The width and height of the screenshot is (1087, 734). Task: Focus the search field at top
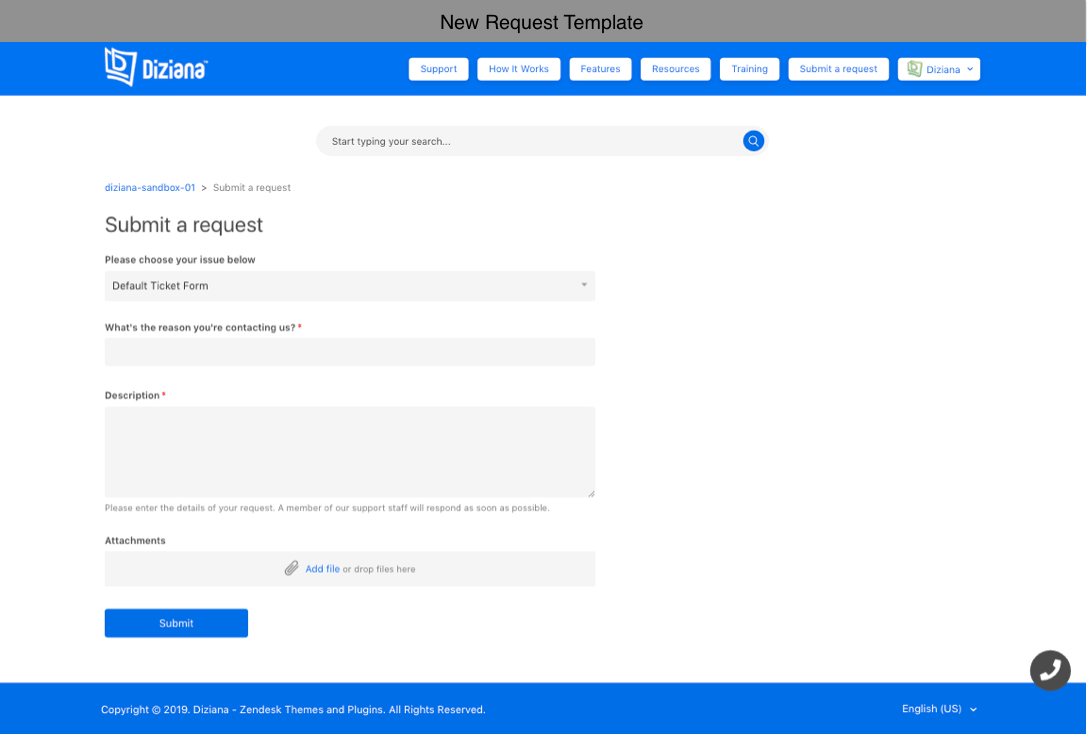(x=530, y=141)
